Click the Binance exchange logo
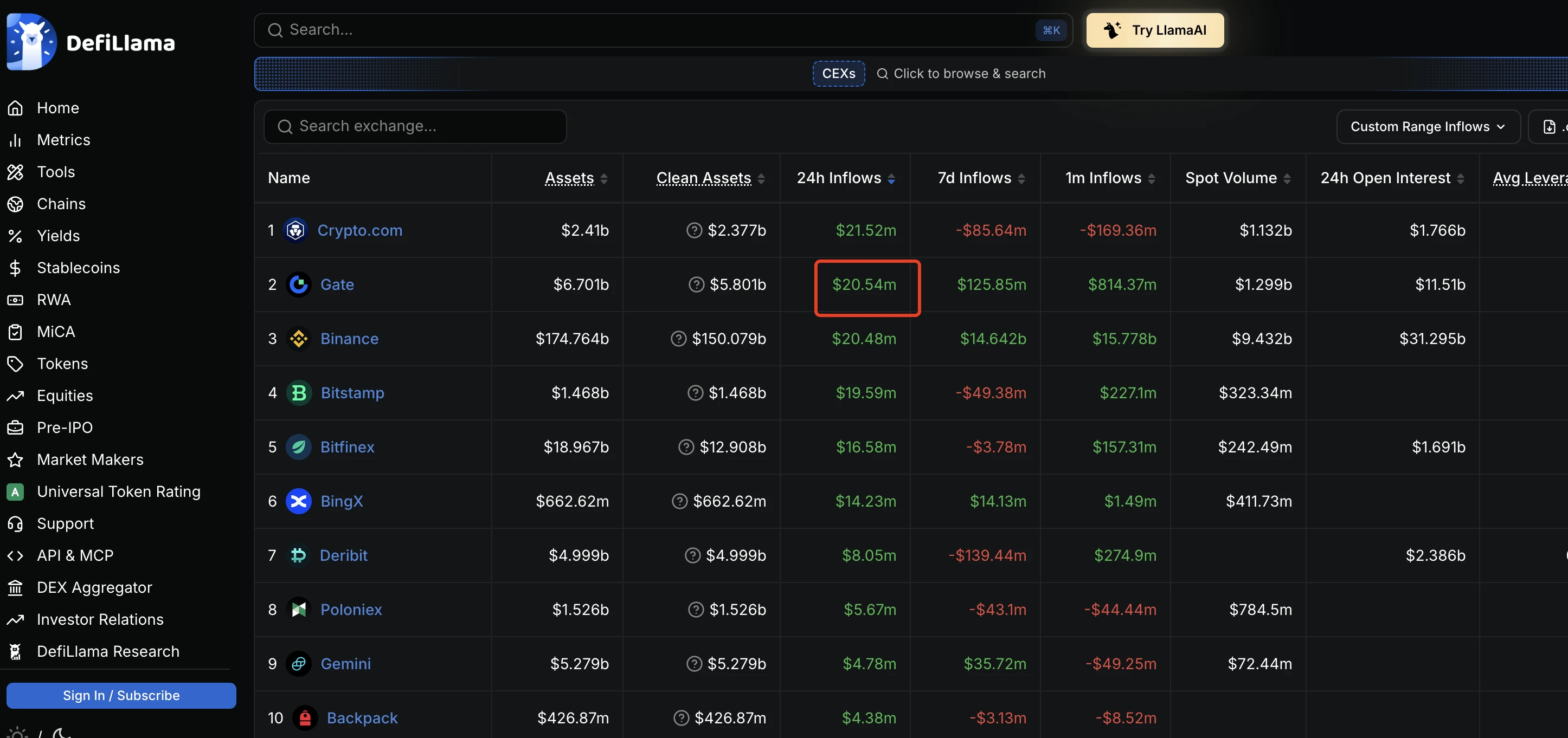Screen dimensions: 1568x738 point(299,339)
